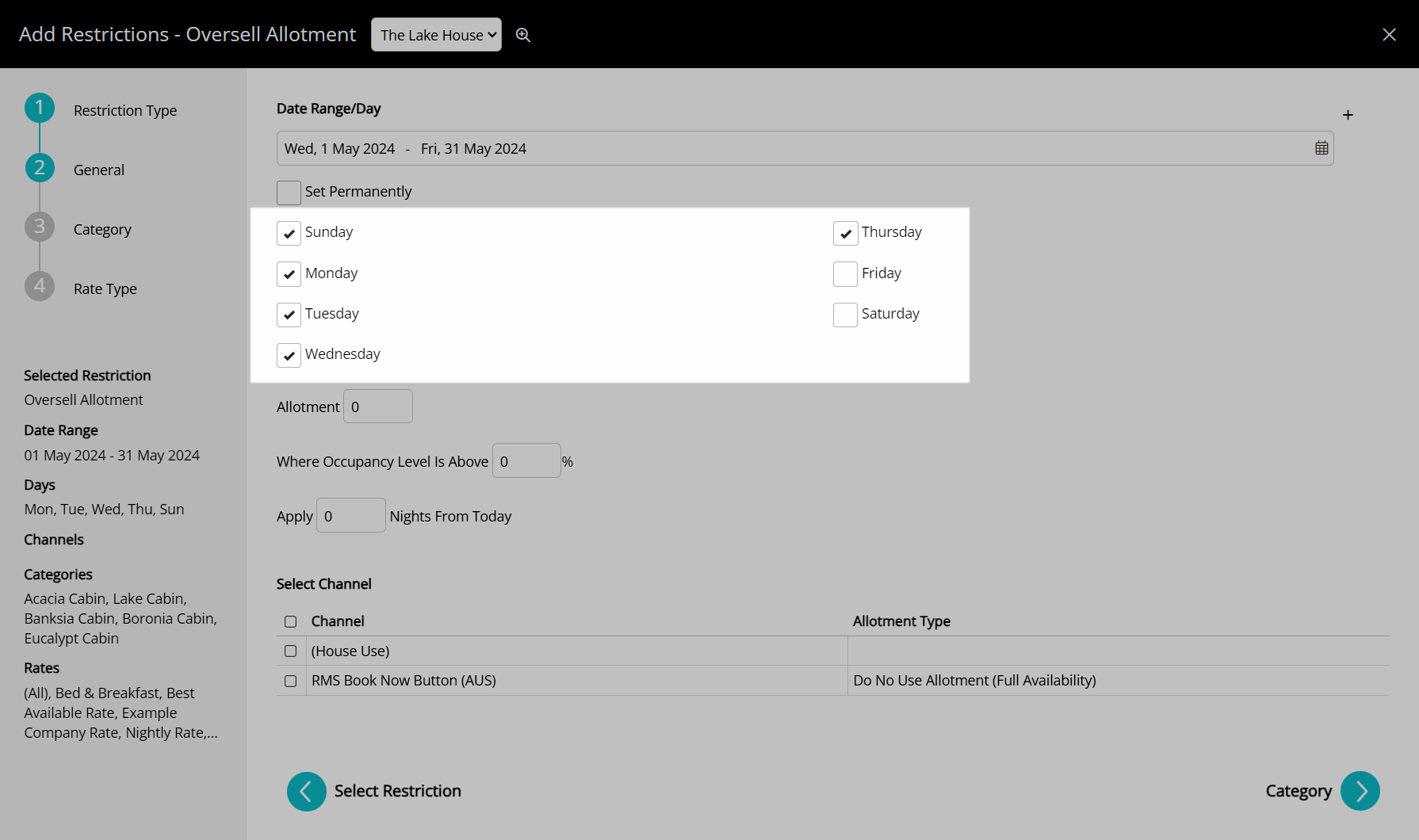Close the Add Restrictions dialog

[1389, 35]
